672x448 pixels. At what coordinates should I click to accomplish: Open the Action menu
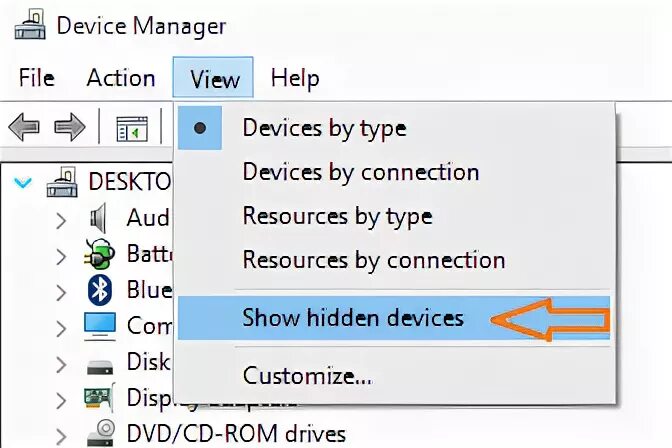(121, 78)
